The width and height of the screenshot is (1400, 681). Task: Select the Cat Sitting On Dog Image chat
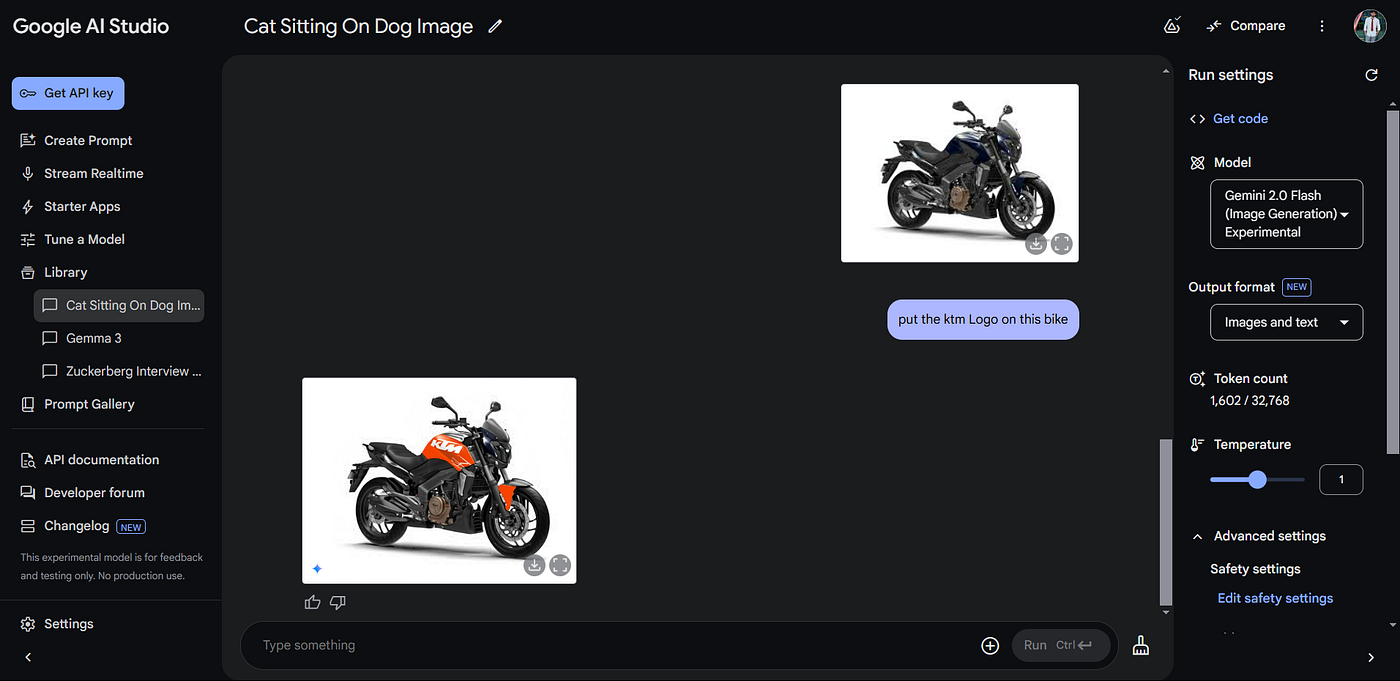point(119,306)
